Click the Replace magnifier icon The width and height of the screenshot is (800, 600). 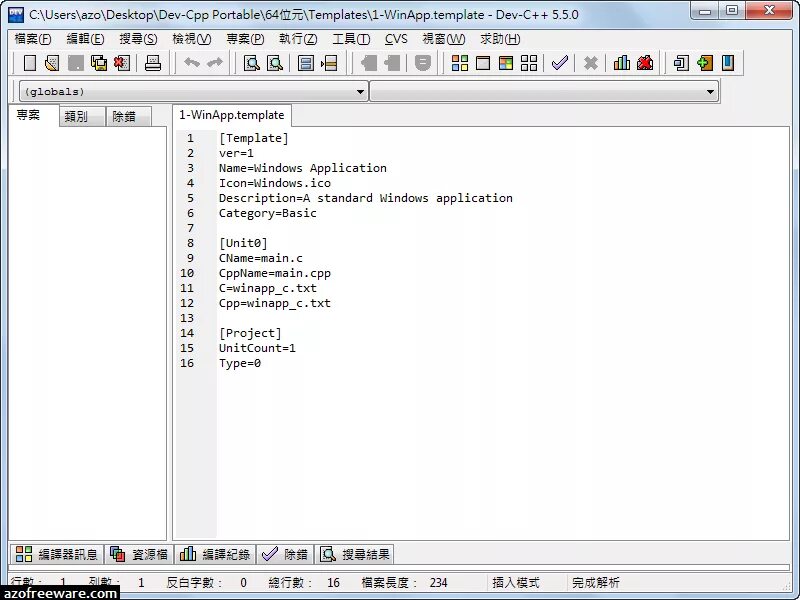click(x=274, y=63)
